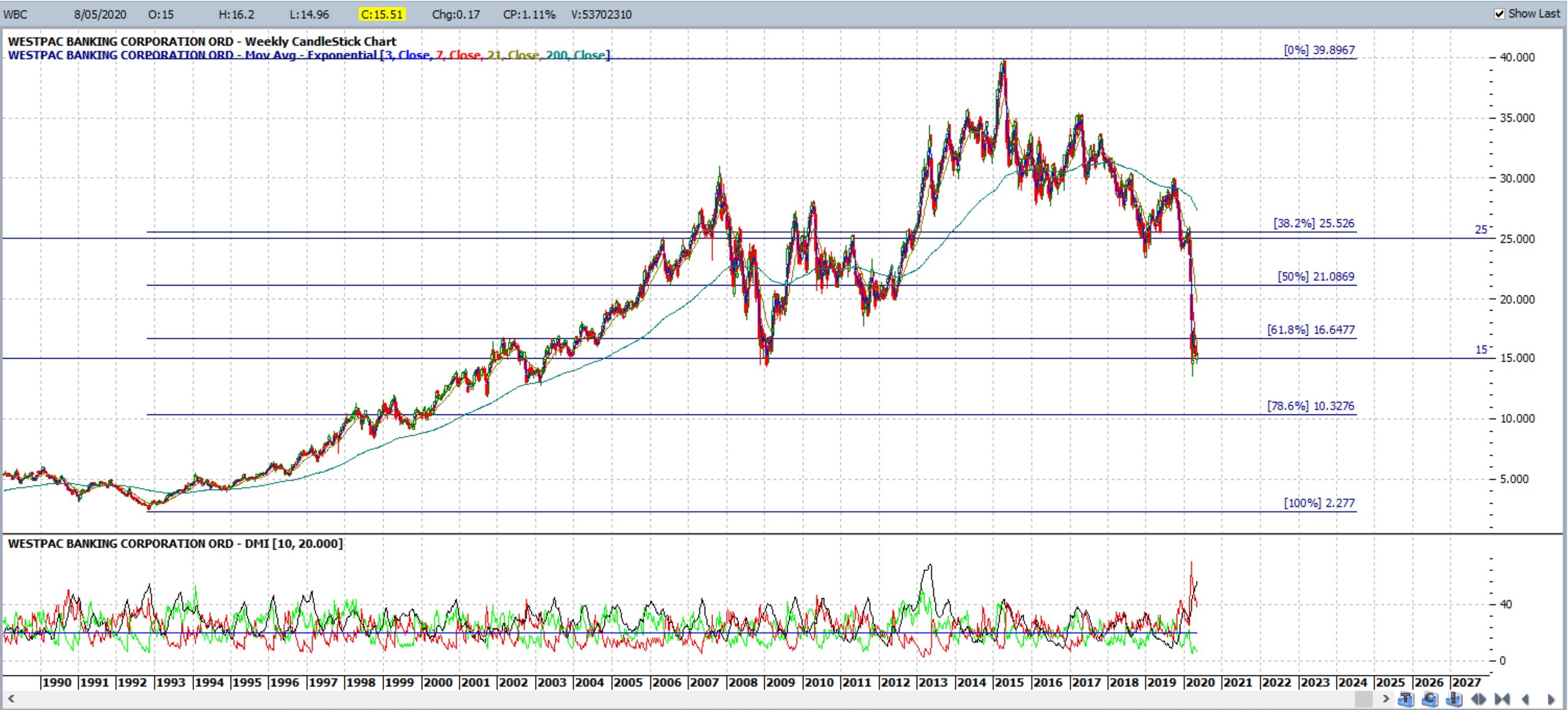Select the [0%] 39.8967 Fibonacci label

(x=1319, y=50)
